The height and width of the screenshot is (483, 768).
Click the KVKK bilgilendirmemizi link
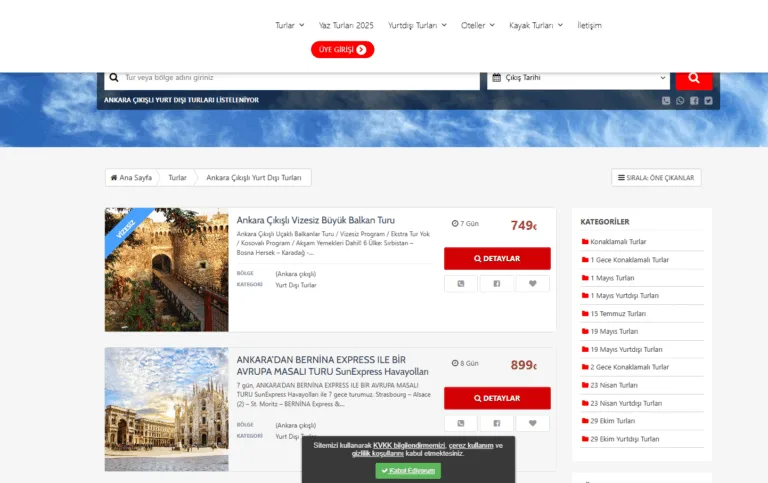point(409,445)
